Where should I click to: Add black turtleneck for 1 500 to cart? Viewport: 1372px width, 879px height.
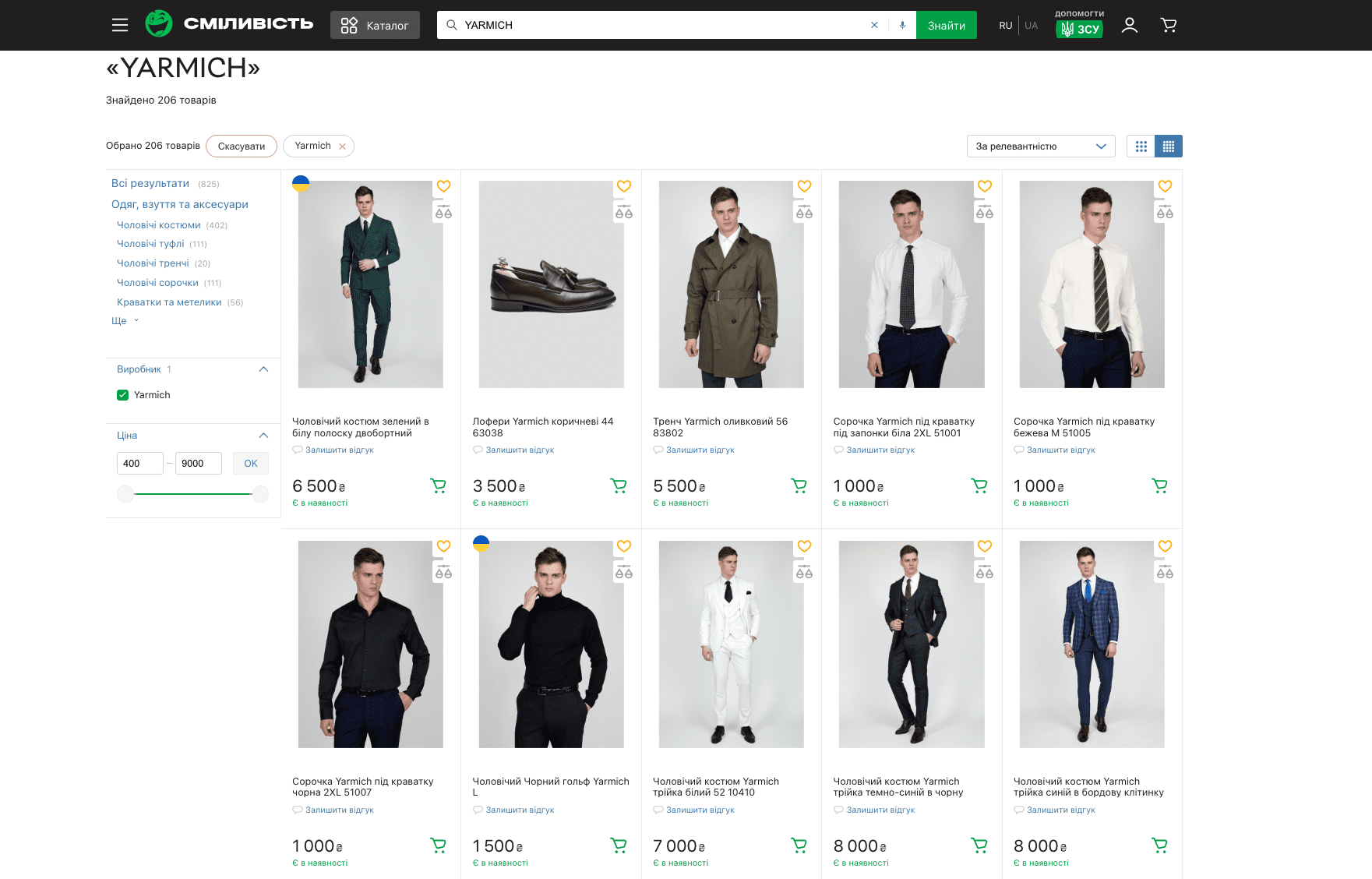pyautogui.click(x=619, y=845)
